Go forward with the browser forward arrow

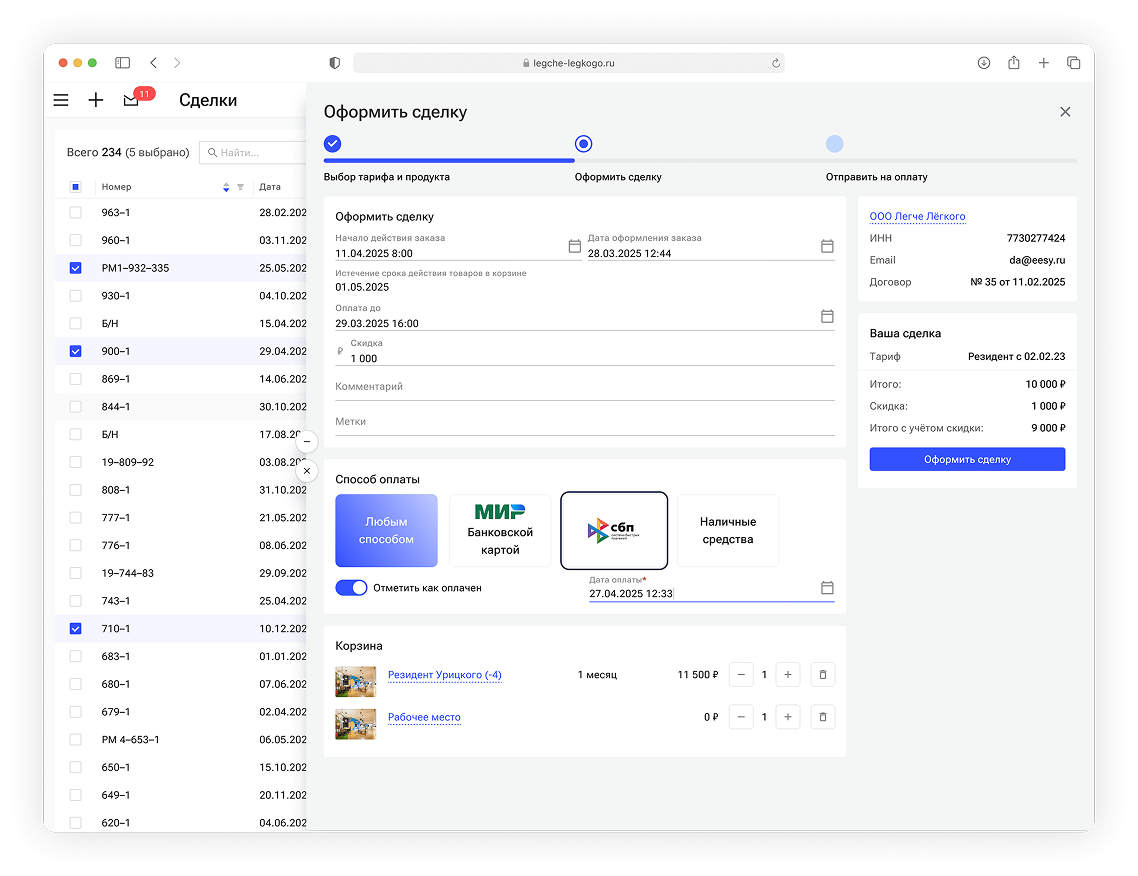(177, 63)
